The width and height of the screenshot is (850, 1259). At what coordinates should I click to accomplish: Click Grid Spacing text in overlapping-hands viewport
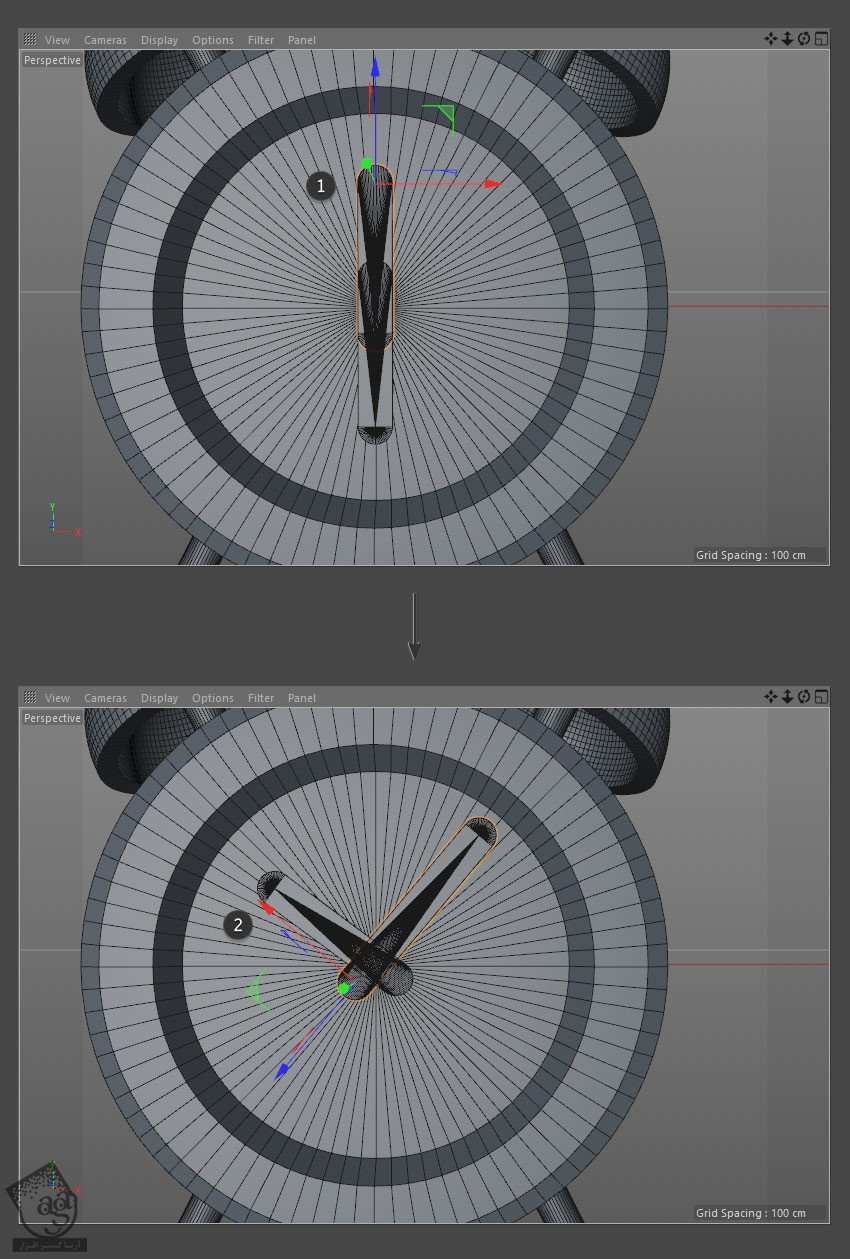751,555
